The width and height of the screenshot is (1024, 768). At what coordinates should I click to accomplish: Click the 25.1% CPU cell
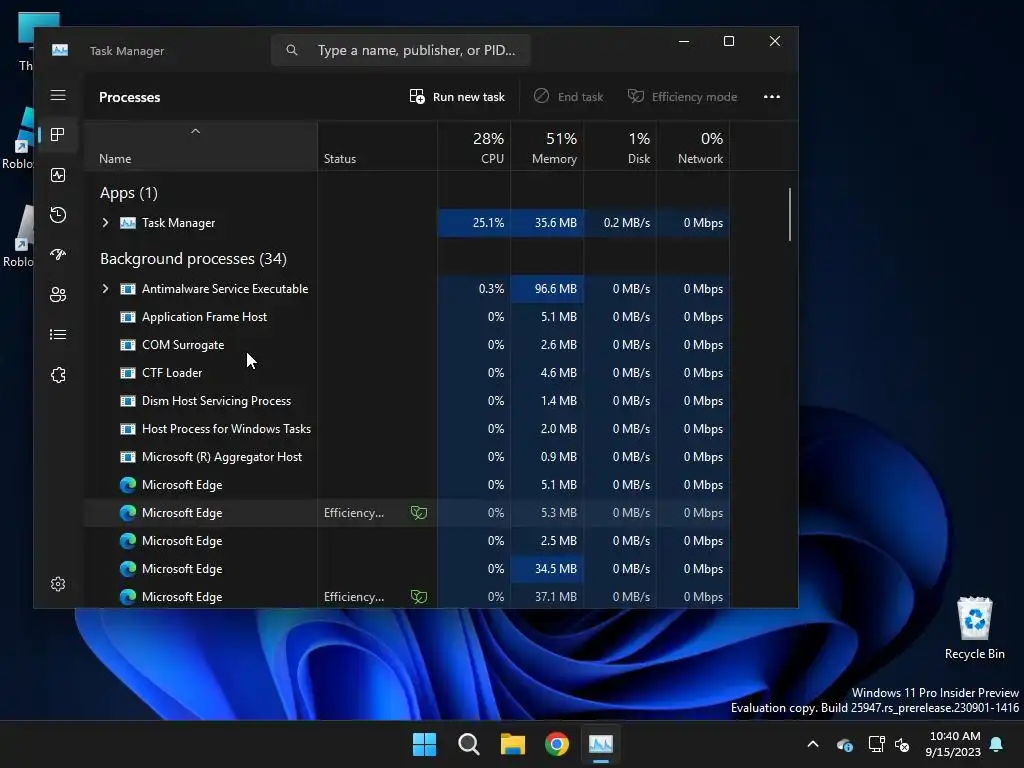pyautogui.click(x=474, y=223)
